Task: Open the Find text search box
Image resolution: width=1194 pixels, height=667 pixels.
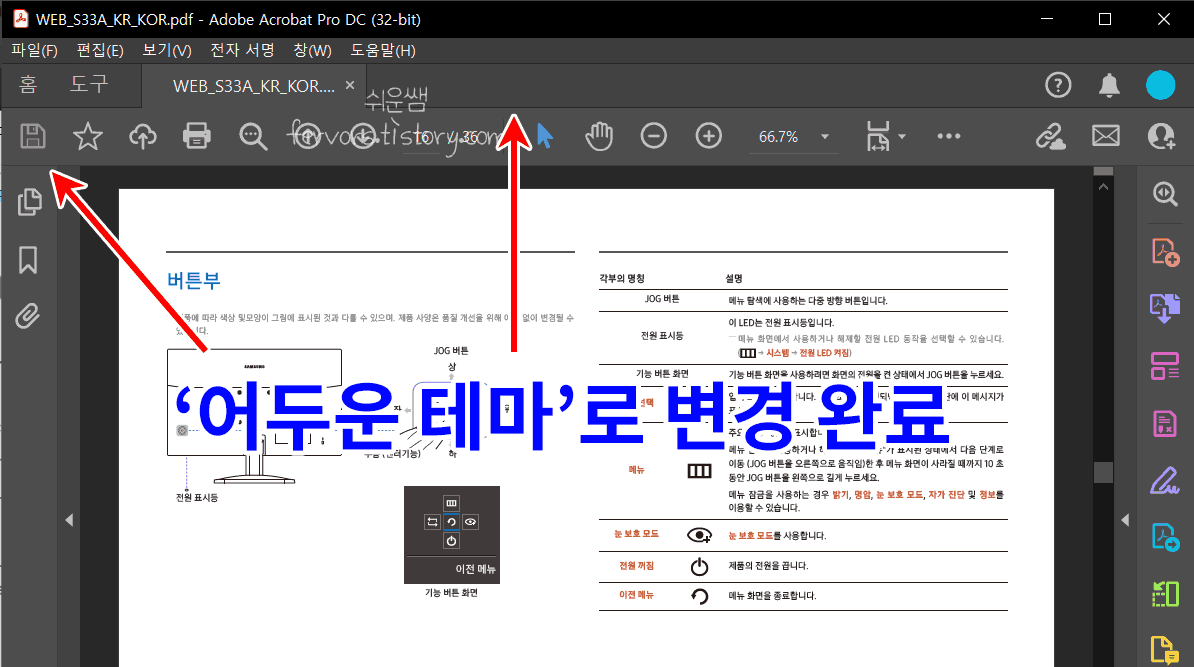Action: coord(252,136)
